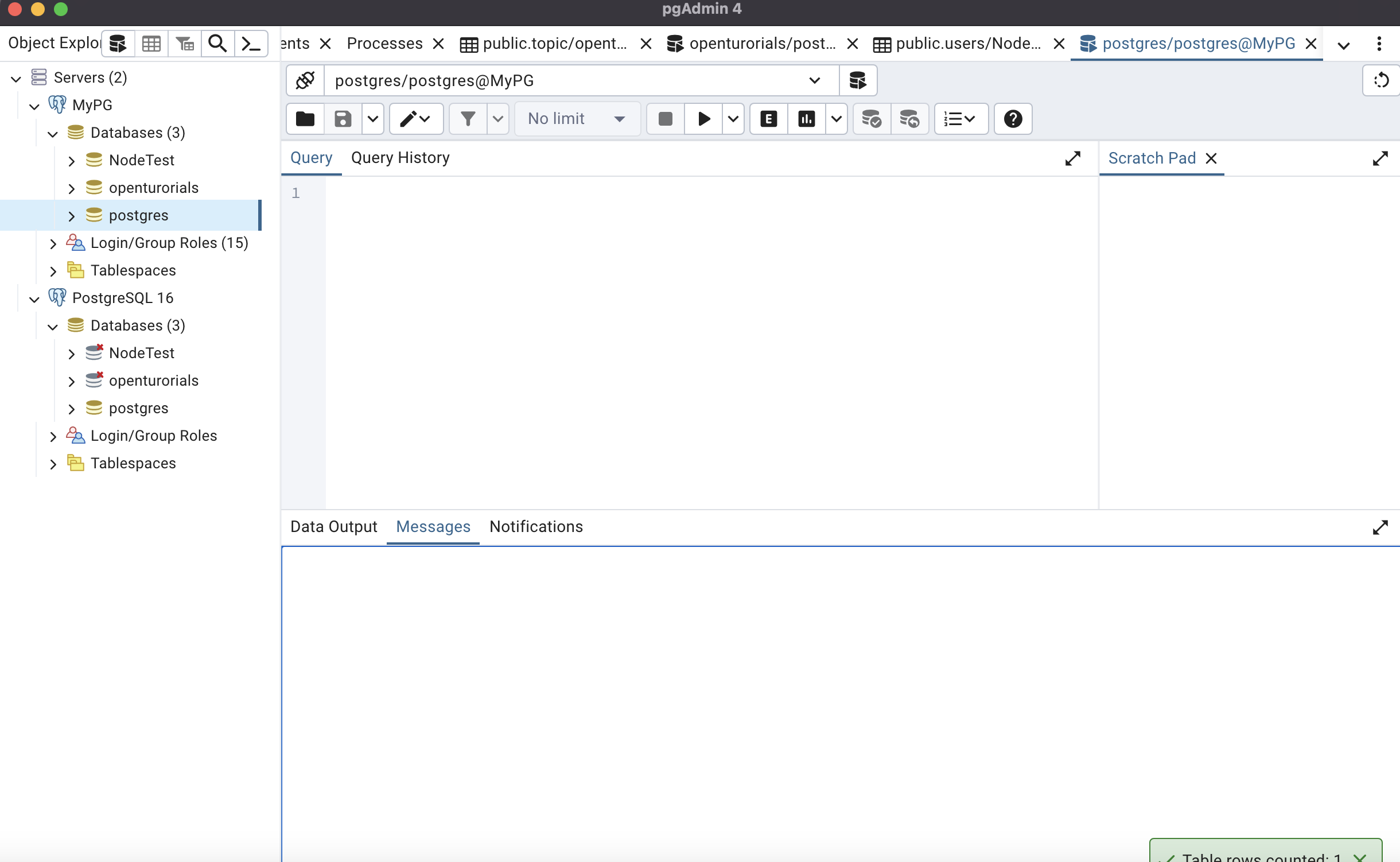Open the query tool help icon
The image size is (1400, 862).
[x=1013, y=119]
